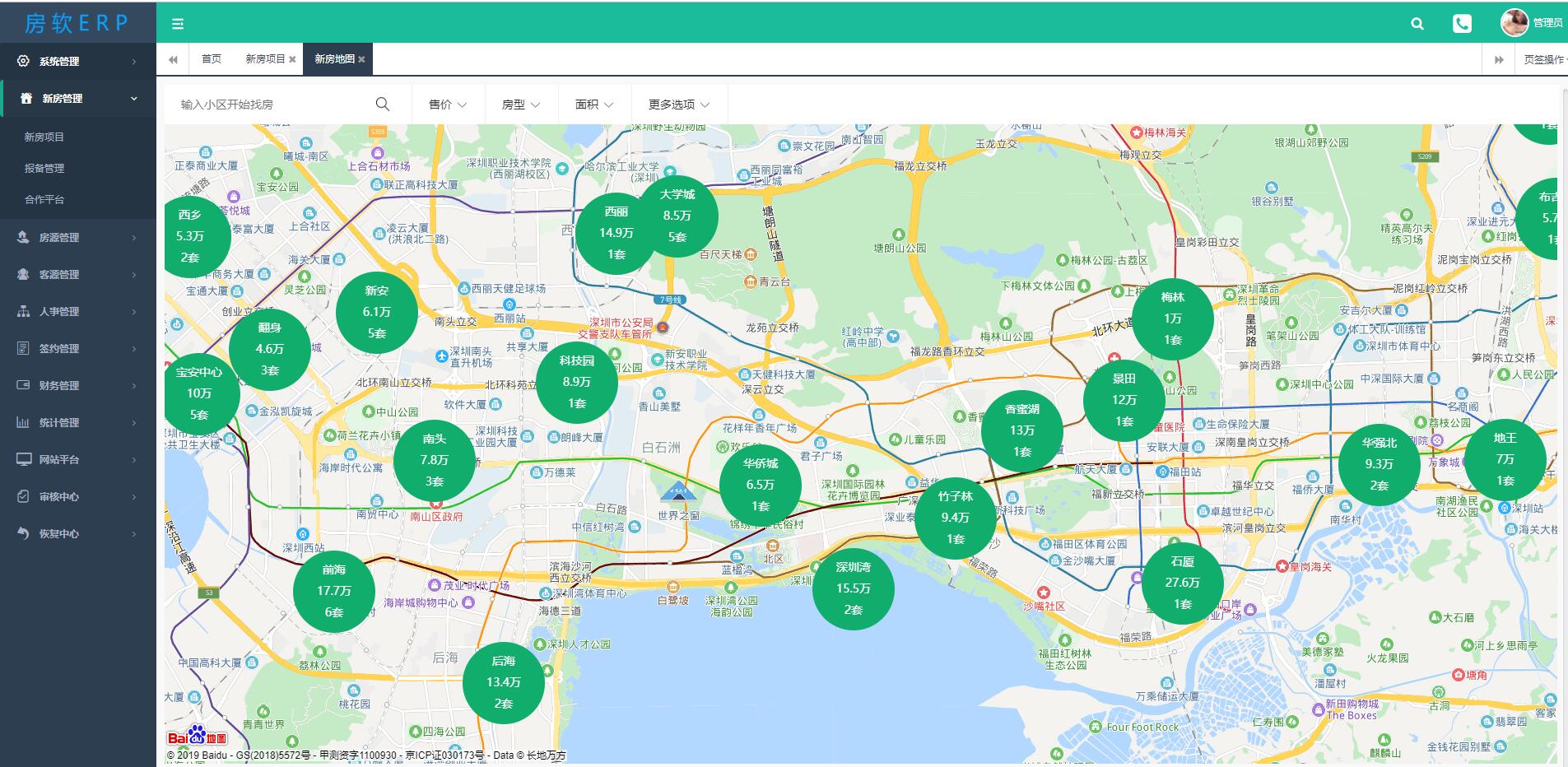Screen dimensions: 1568x767
Task: Select the 南头 7.8万 map bubble
Action: (x=435, y=460)
